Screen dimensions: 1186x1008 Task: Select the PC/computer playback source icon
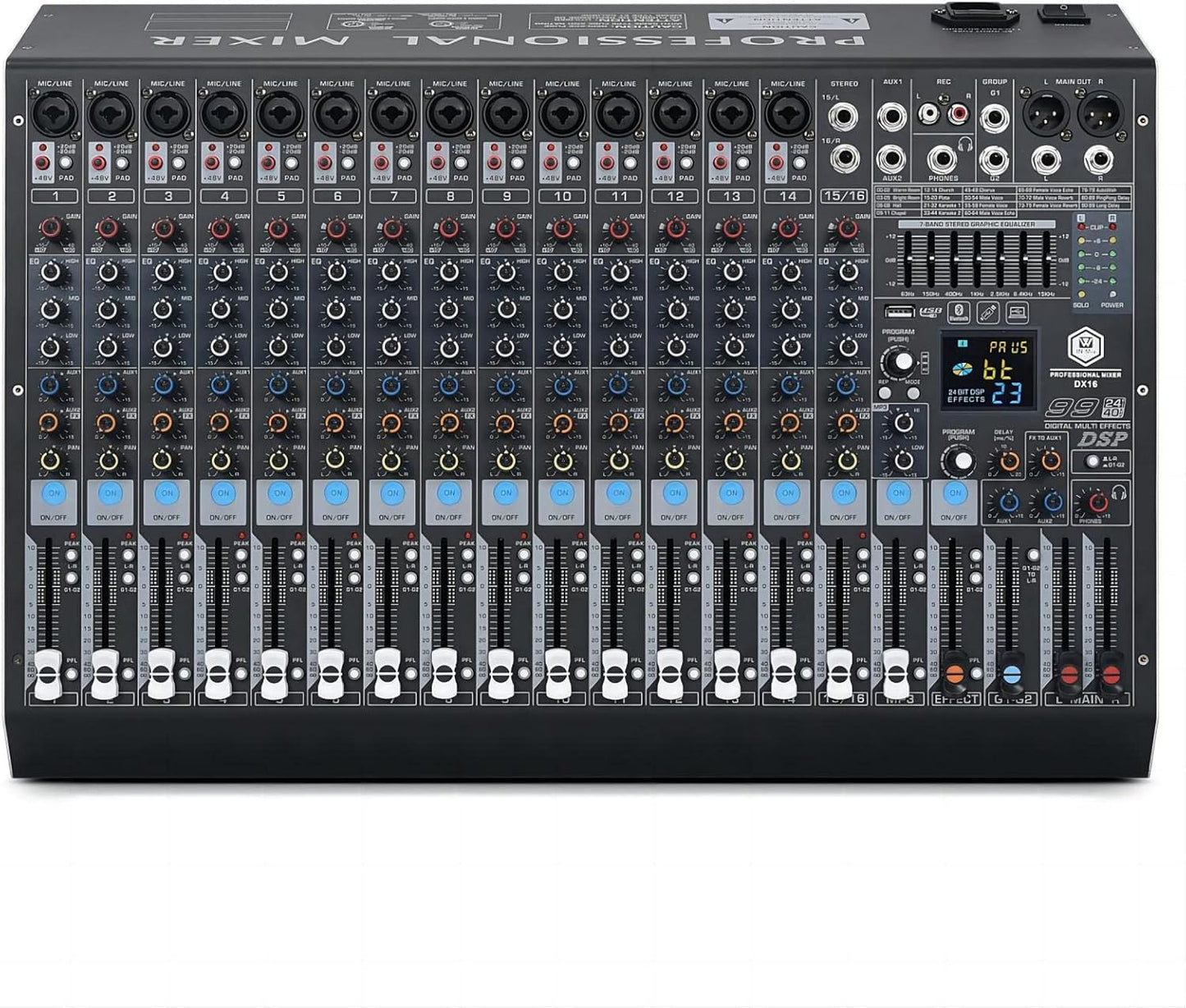pyautogui.click(x=1017, y=313)
